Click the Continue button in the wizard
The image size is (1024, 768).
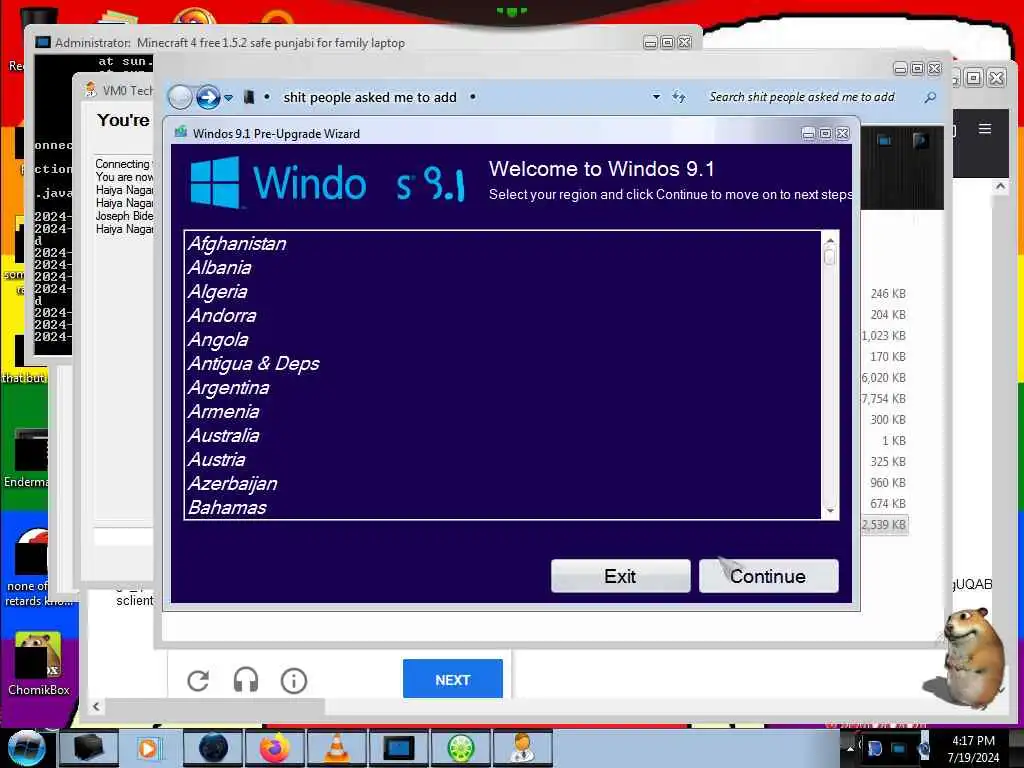click(768, 576)
